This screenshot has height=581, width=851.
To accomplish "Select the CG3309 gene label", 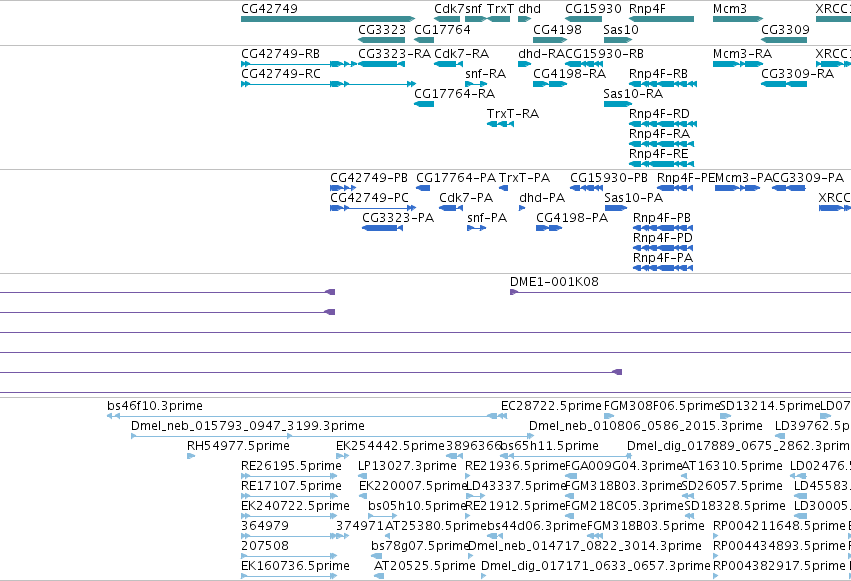I will (x=785, y=29).
